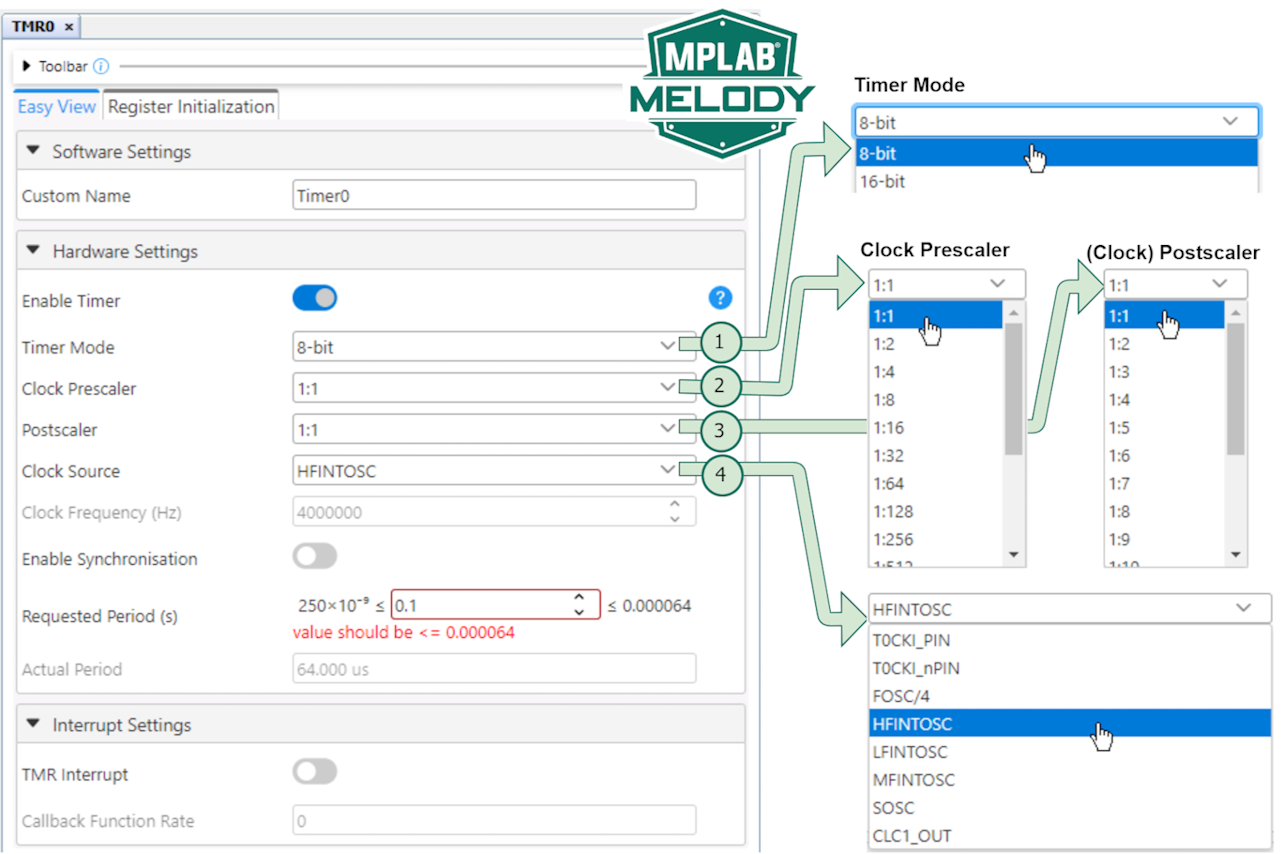Select 1:64 in Clock Prescaler list
This screenshot has height=854, width=1283.
[935, 484]
